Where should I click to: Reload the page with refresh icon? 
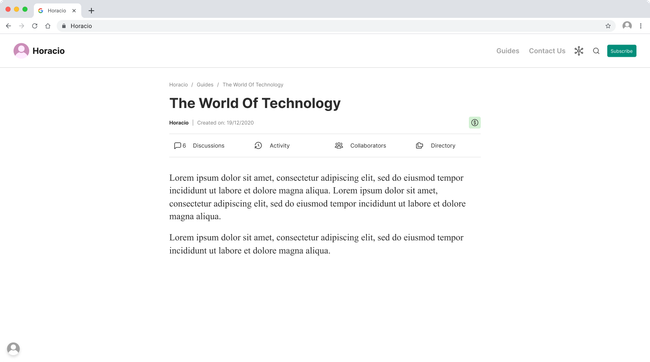pyautogui.click(x=35, y=26)
